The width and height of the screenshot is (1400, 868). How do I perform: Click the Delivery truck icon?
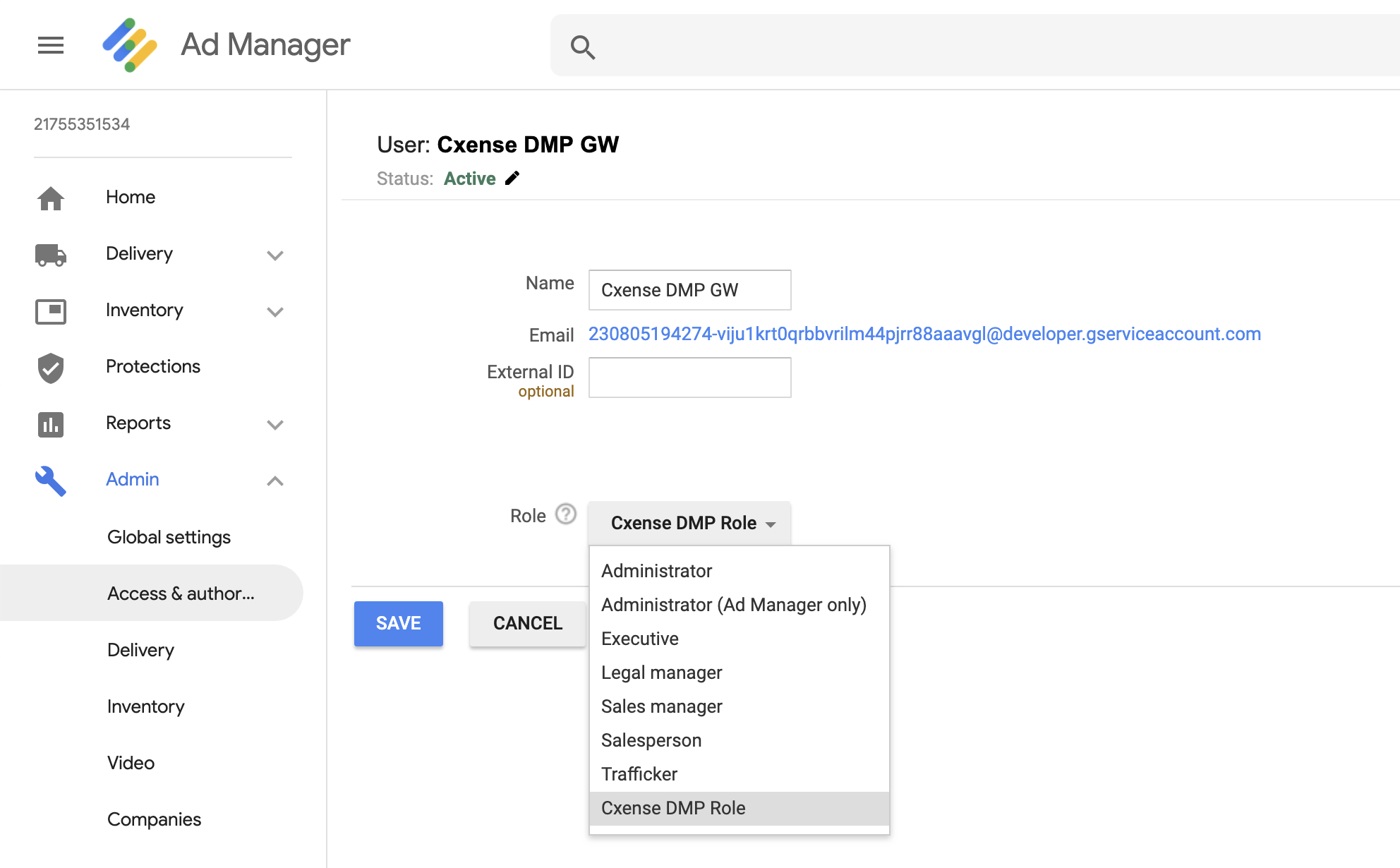pyautogui.click(x=51, y=255)
